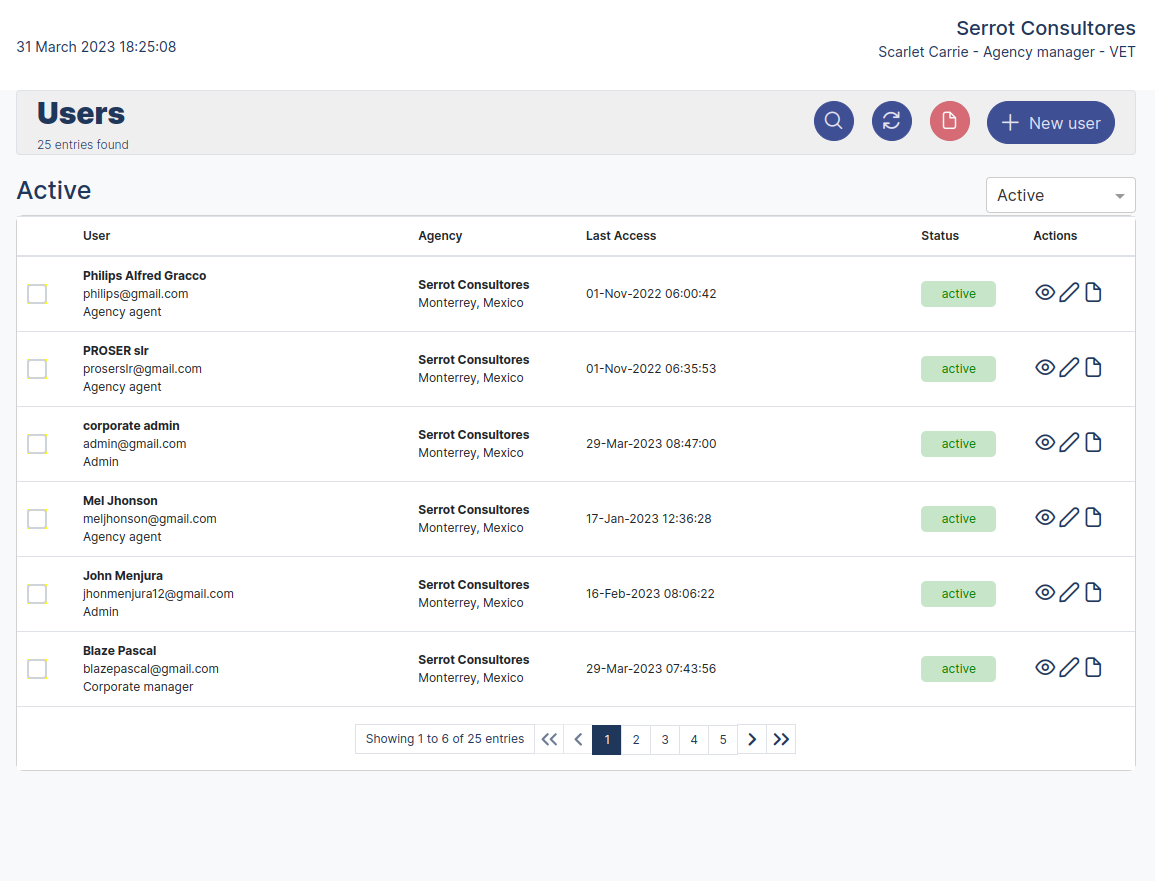Tick the checkbox beside Blaze Pascal
The width and height of the screenshot is (1155, 881).
coord(37,668)
